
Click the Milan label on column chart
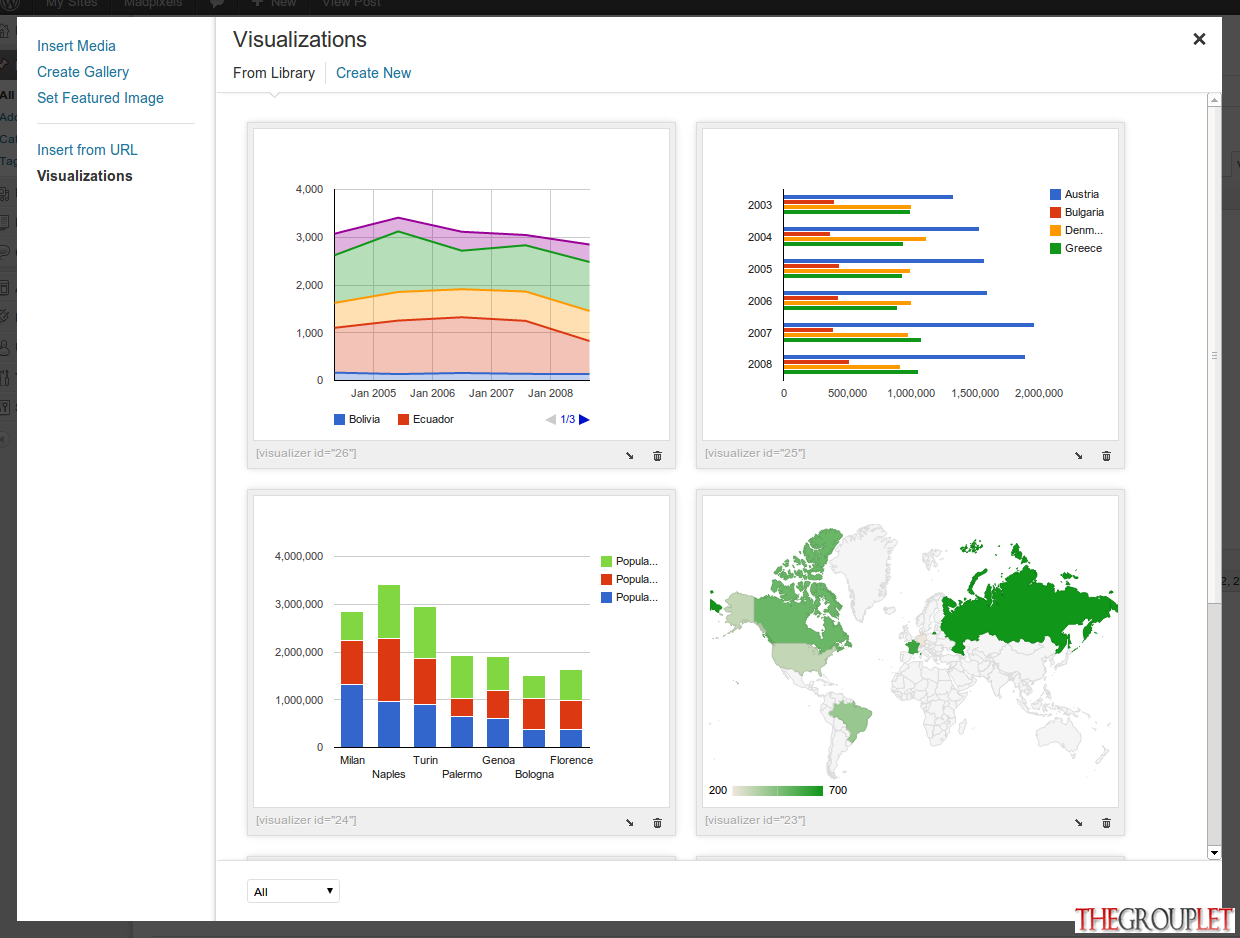[352, 760]
